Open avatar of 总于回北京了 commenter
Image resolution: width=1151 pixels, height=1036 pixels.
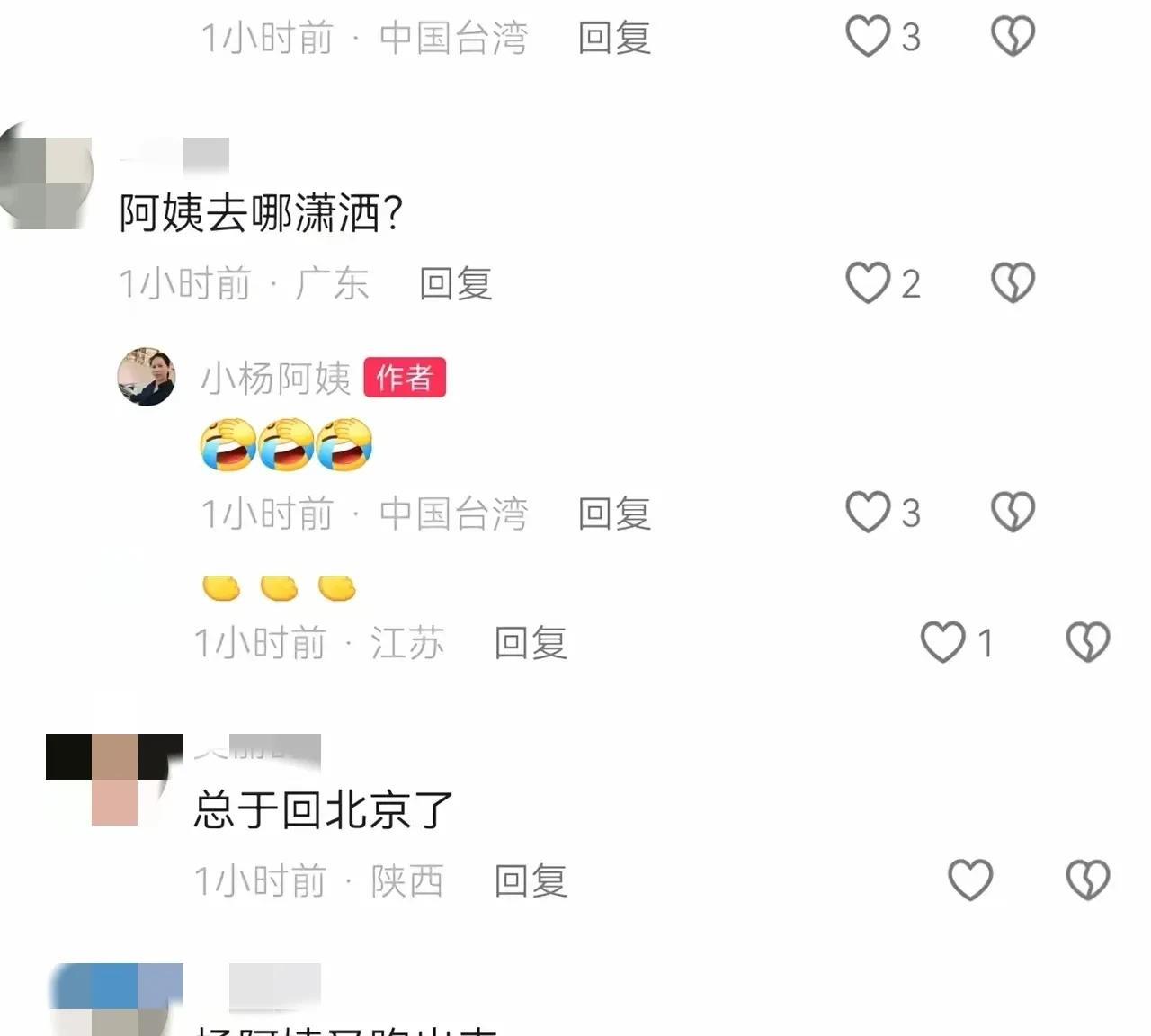pos(114,780)
